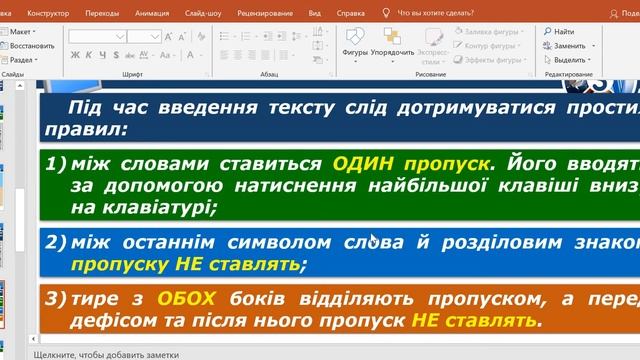The width and height of the screenshot is (640, 360).
Task: Click the Восстановить reset button
Action: [28, 46]
